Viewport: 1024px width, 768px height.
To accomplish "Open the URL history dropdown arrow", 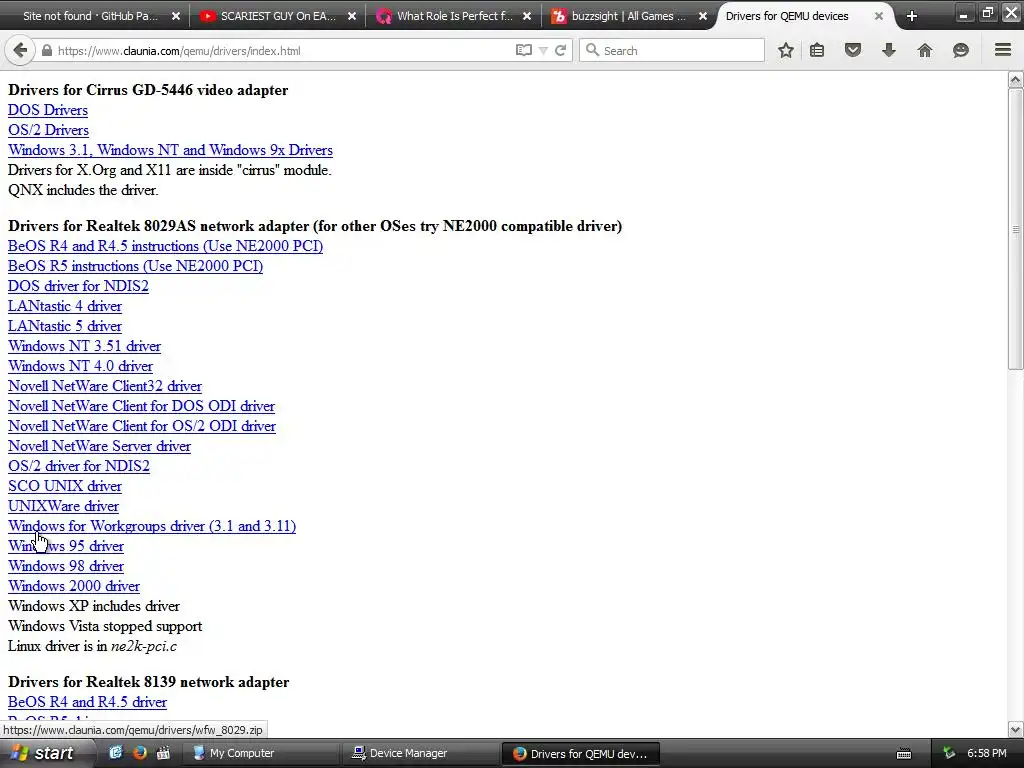I will [x=543, y=50].
